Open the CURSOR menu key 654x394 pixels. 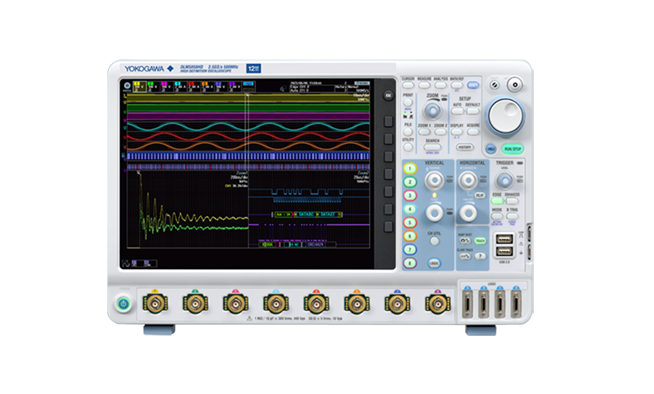coord(408,85)
